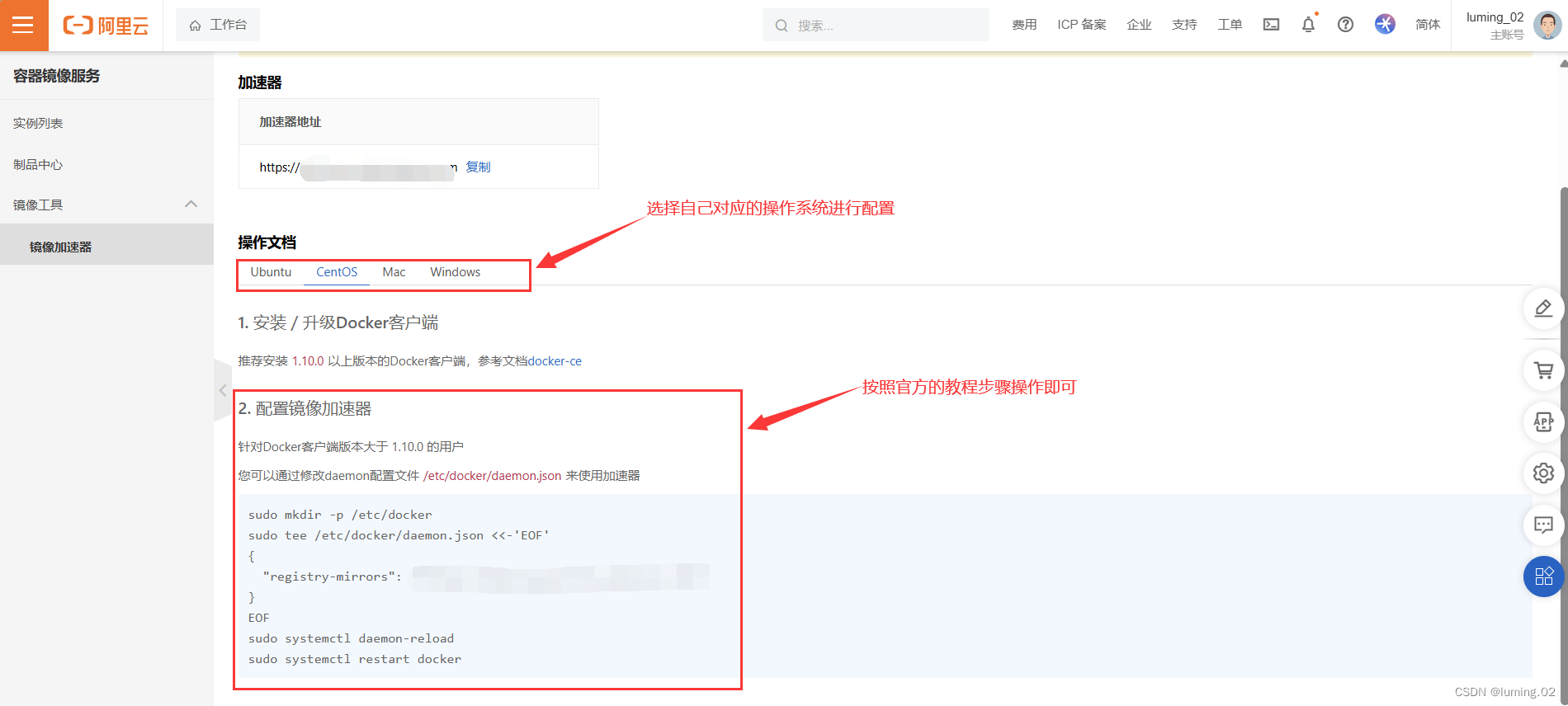
Task: Open notifications bell icon
Action: [1308, 25]
